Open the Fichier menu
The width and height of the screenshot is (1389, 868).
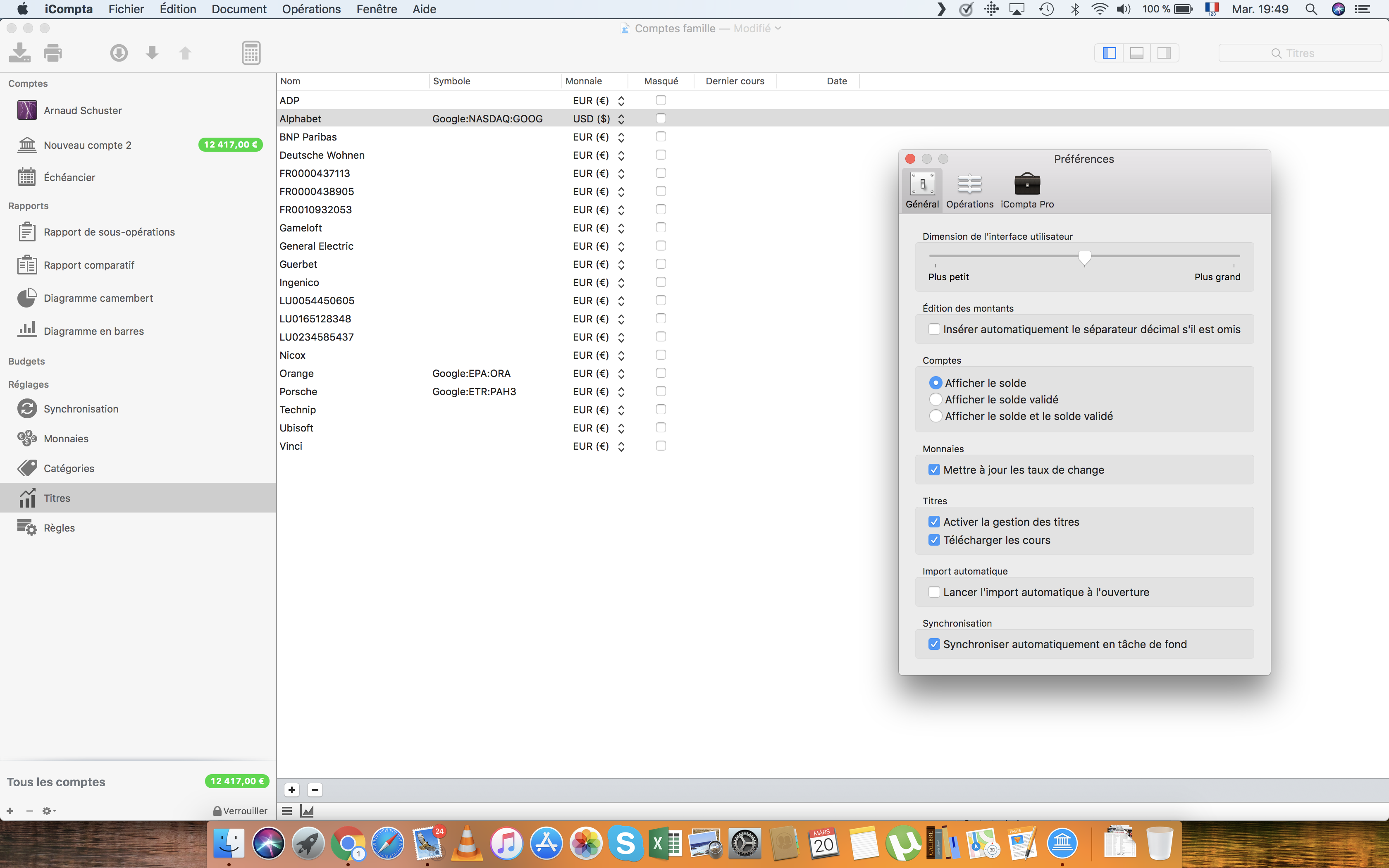pyautogui.click(x=126, y=9)
